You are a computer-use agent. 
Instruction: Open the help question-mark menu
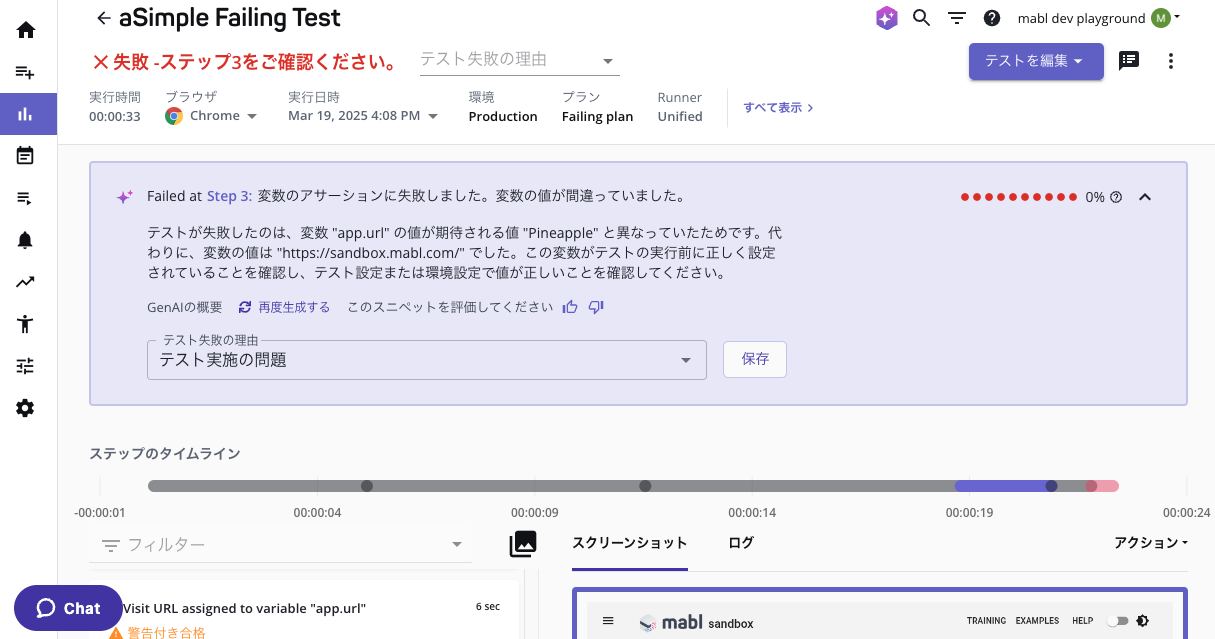992,17
